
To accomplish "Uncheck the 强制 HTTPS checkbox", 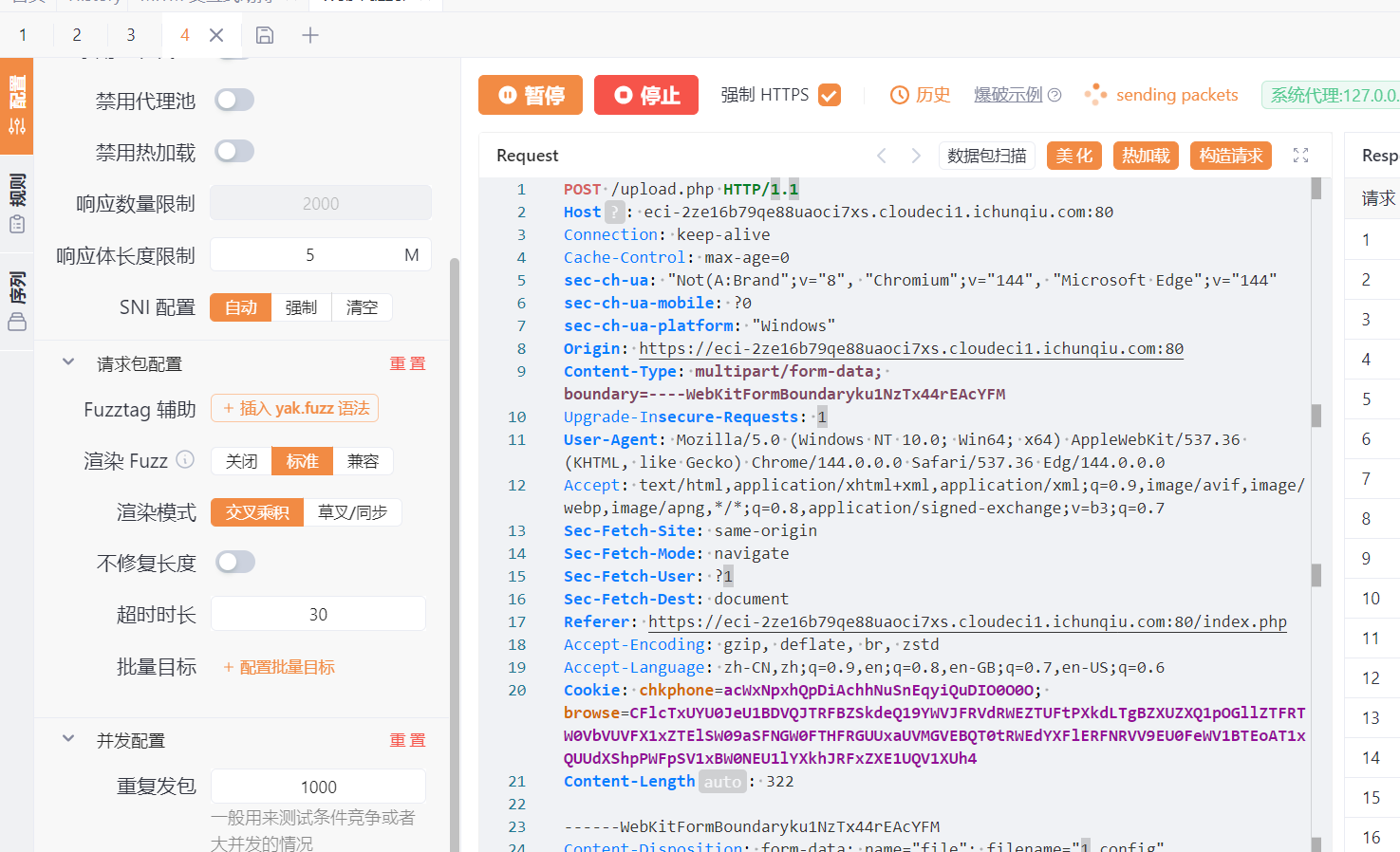I will tap(830, 95).
